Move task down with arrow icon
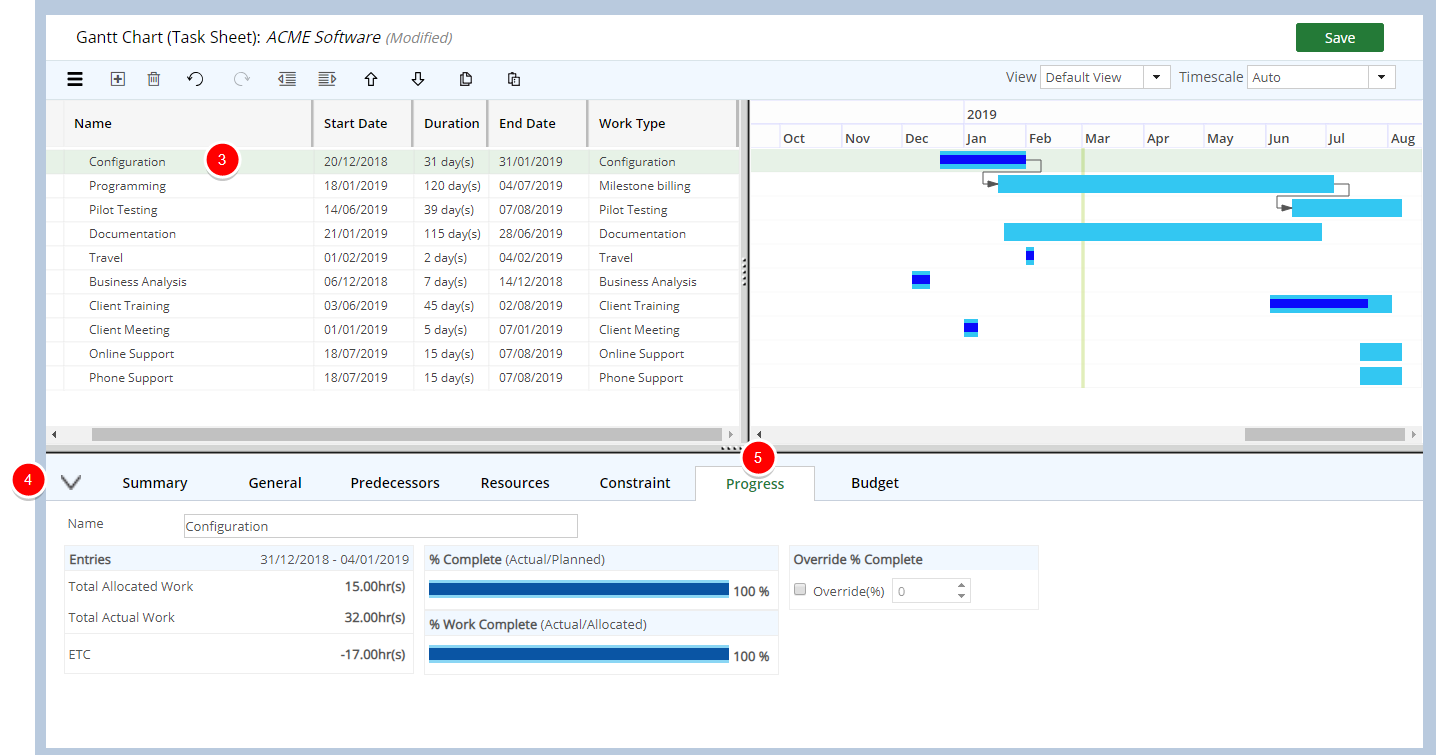 point(418,79)
